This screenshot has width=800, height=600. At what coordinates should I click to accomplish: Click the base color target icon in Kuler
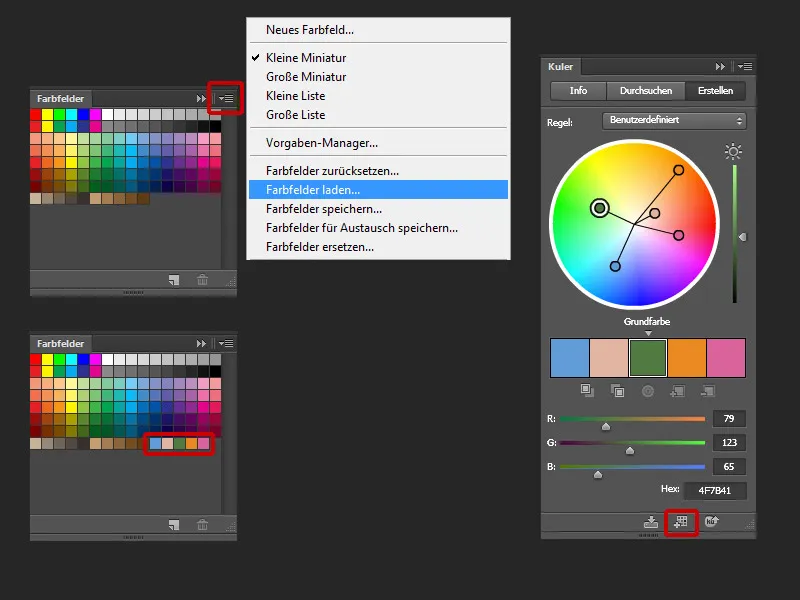tap(647, 391)
